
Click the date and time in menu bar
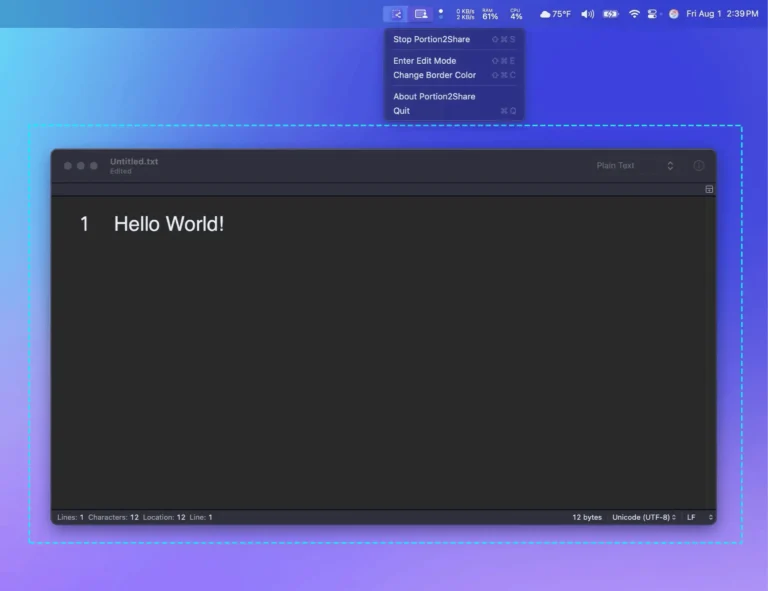[722, 14]
